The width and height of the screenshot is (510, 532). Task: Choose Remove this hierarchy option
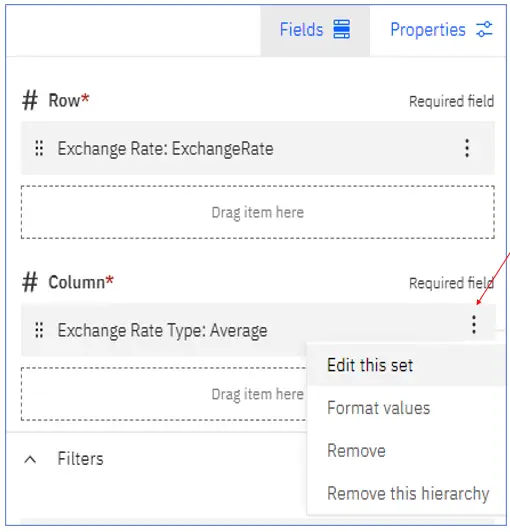406,494
